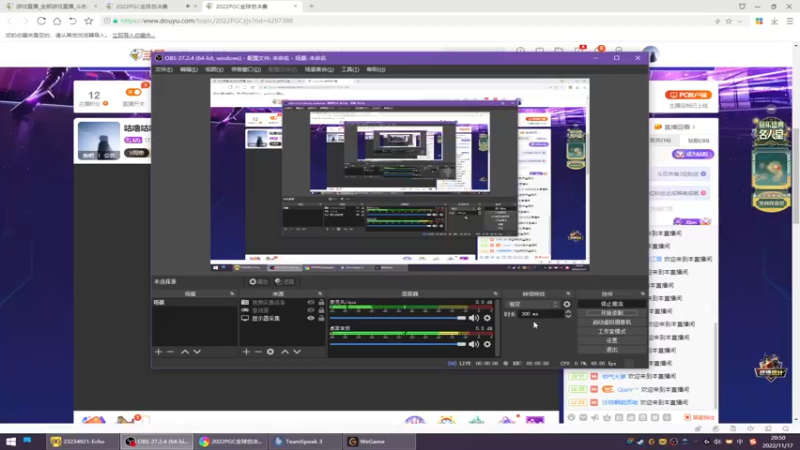Start Virtual Camera from Controls
Screen dimensions: 800x450
[x=612, y=322]
